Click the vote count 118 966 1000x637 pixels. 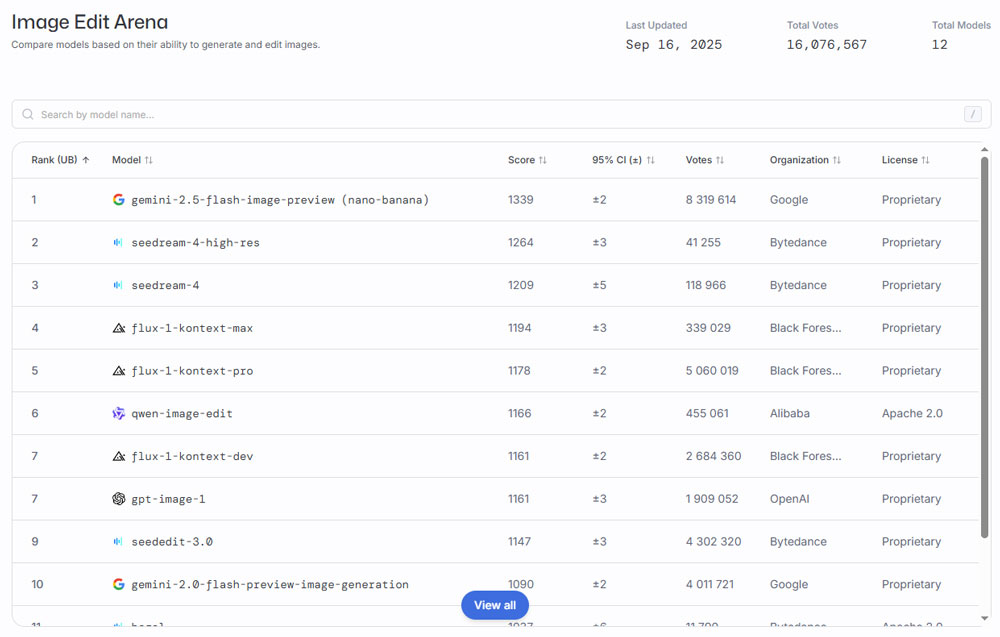(x=705, y=285)
